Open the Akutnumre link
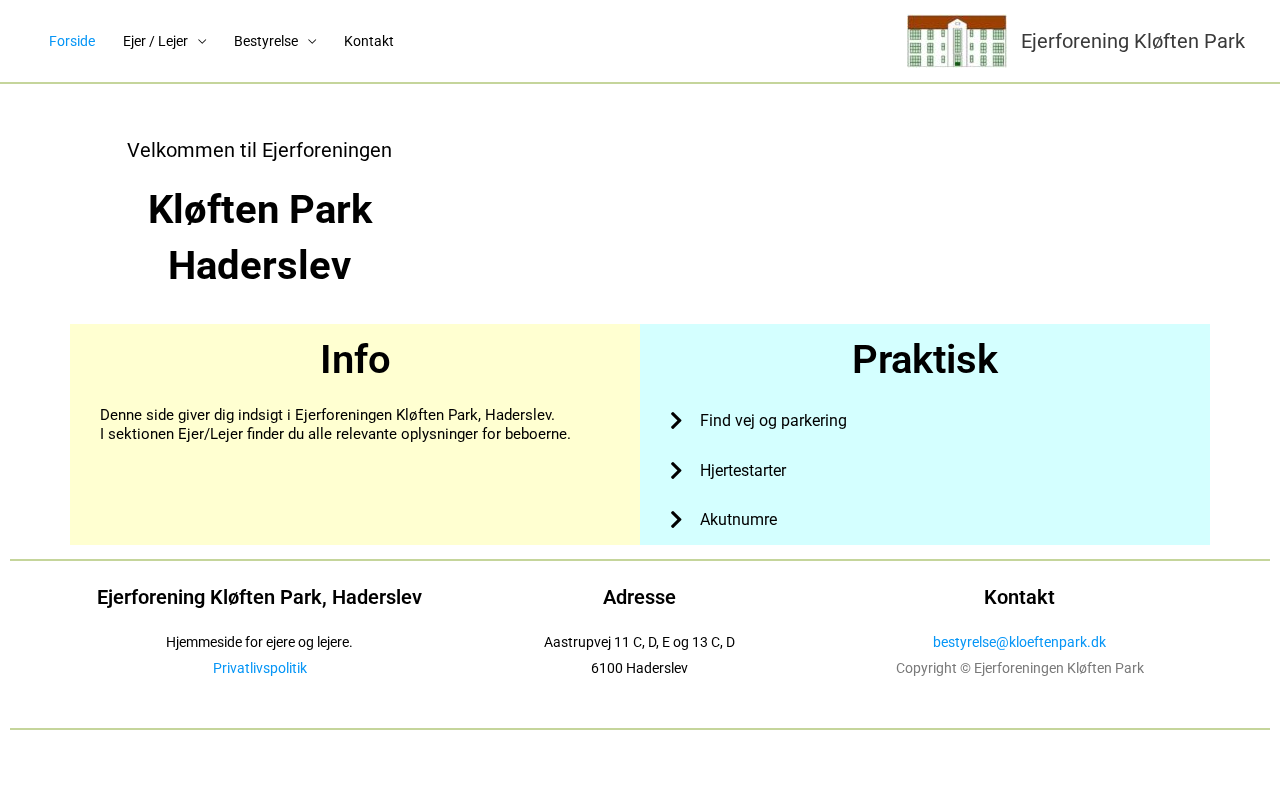1280x800 pixels. [x=738, y=520]
